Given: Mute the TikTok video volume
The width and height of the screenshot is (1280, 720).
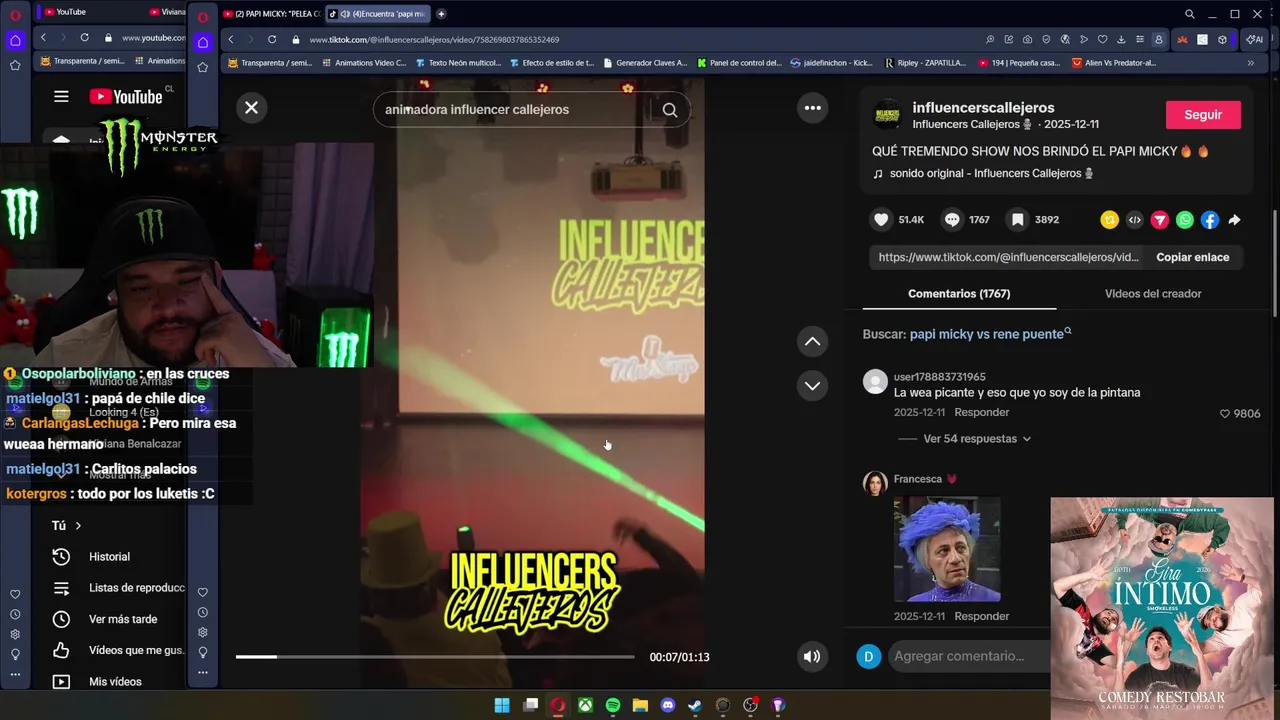Looking at the screenshot, I should (812, 657).
